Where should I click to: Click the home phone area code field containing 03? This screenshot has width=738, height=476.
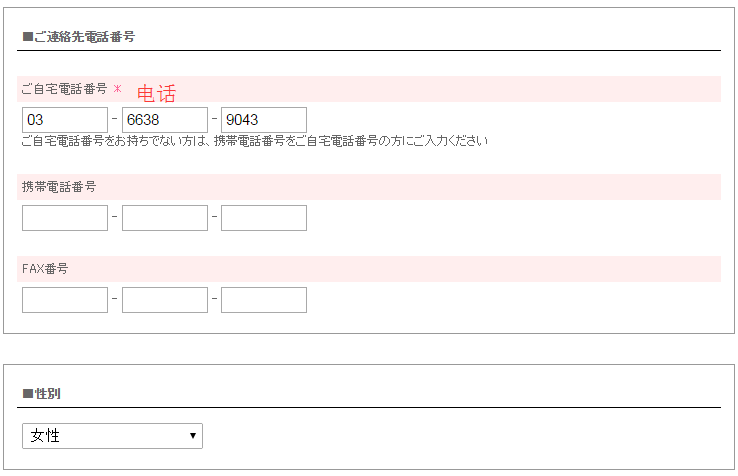click(64, 120)
